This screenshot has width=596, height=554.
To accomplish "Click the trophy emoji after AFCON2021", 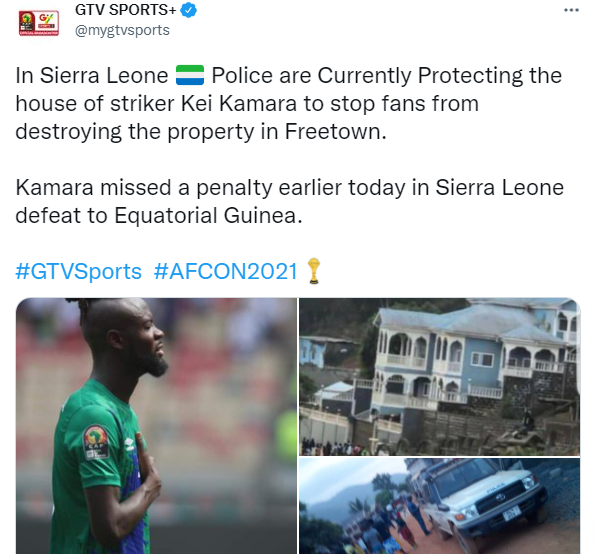I will (x=314, y=271).
